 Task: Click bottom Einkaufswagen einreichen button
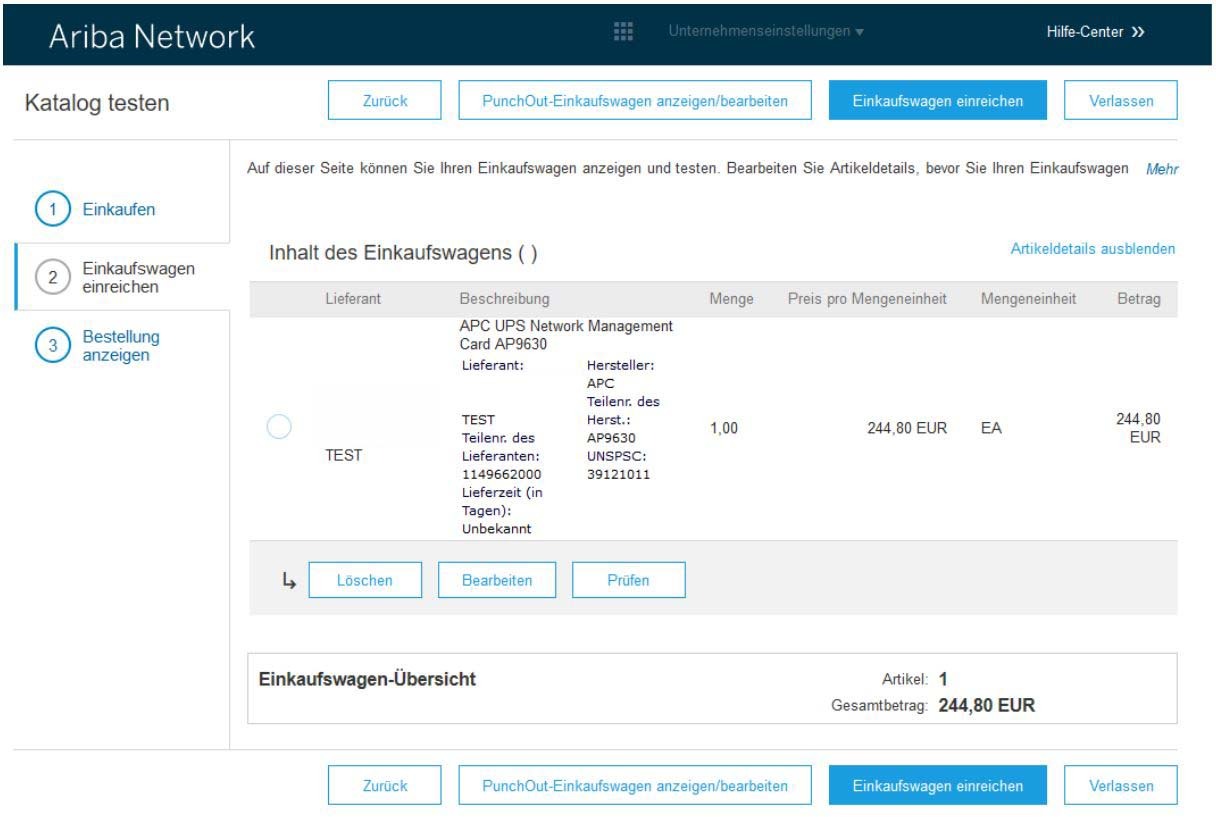[937, 786]
